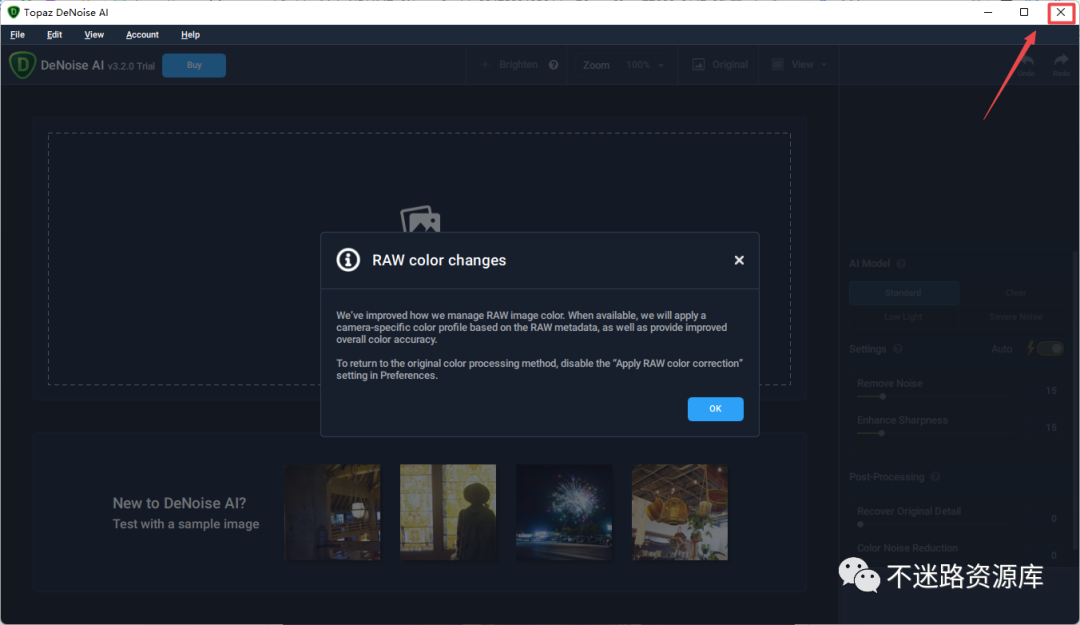Click the DeNoise AI shield logo
The image size is (1080, 625).
pyautogui.click(x=22, y=65)
